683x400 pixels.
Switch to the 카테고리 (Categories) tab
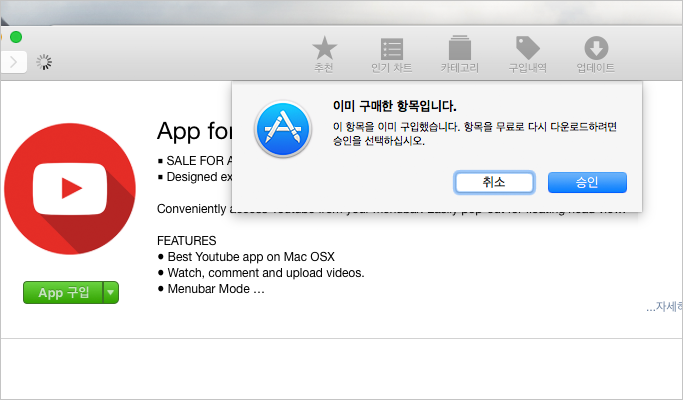(x=460, y=54)
